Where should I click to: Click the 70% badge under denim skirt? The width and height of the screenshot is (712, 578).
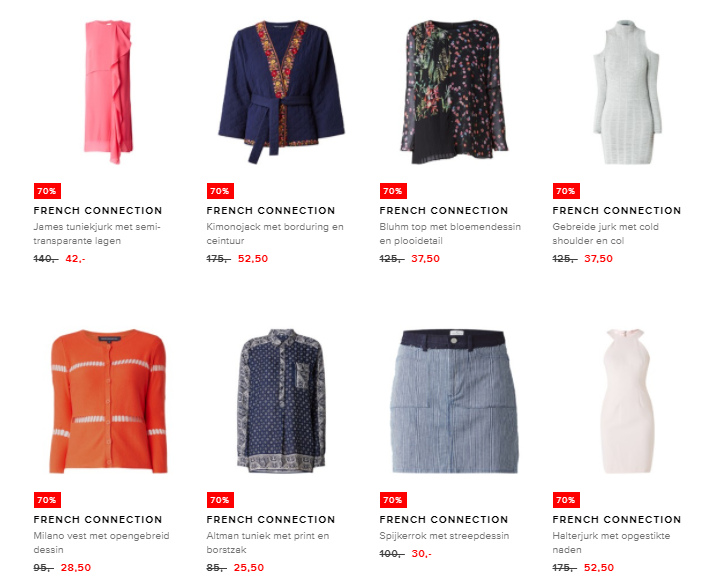[x=393, y=500]
